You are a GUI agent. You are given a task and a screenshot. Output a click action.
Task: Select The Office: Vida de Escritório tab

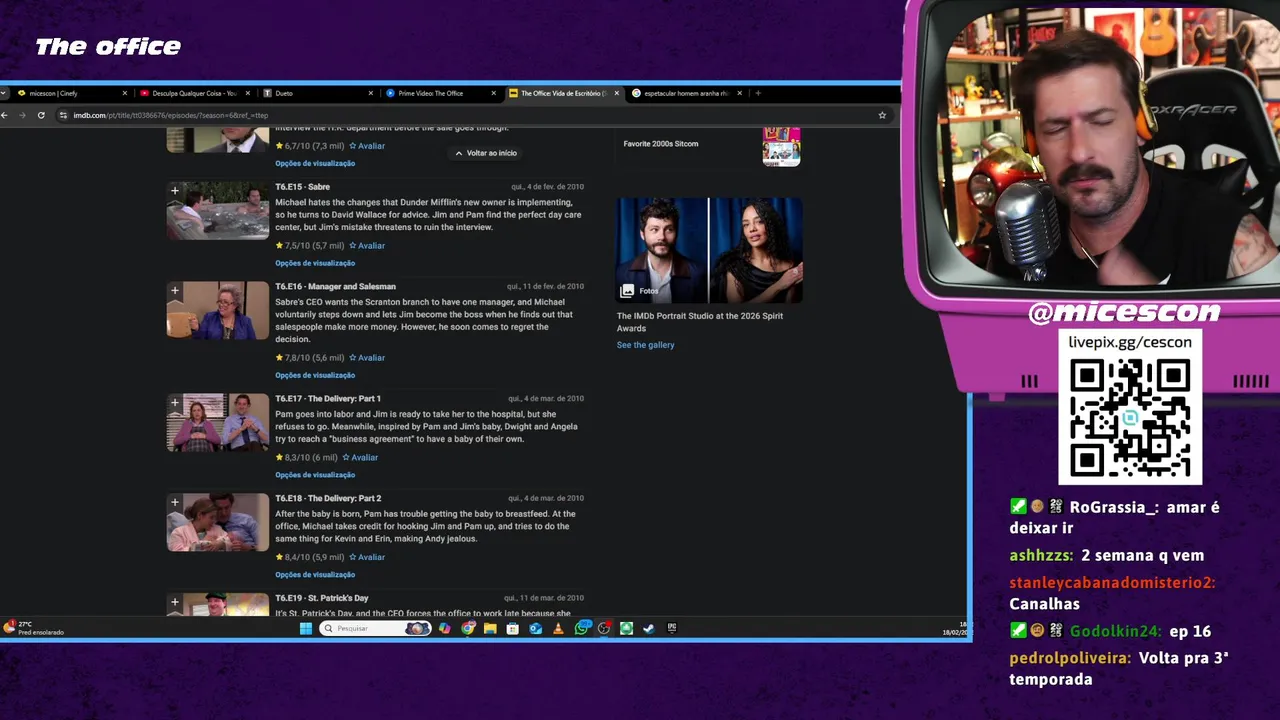[563, 93]
